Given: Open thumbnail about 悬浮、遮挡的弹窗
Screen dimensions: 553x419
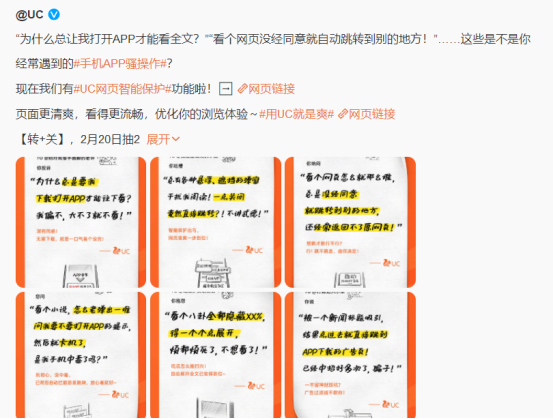Looking at the screenshot, I should (215, 222).
